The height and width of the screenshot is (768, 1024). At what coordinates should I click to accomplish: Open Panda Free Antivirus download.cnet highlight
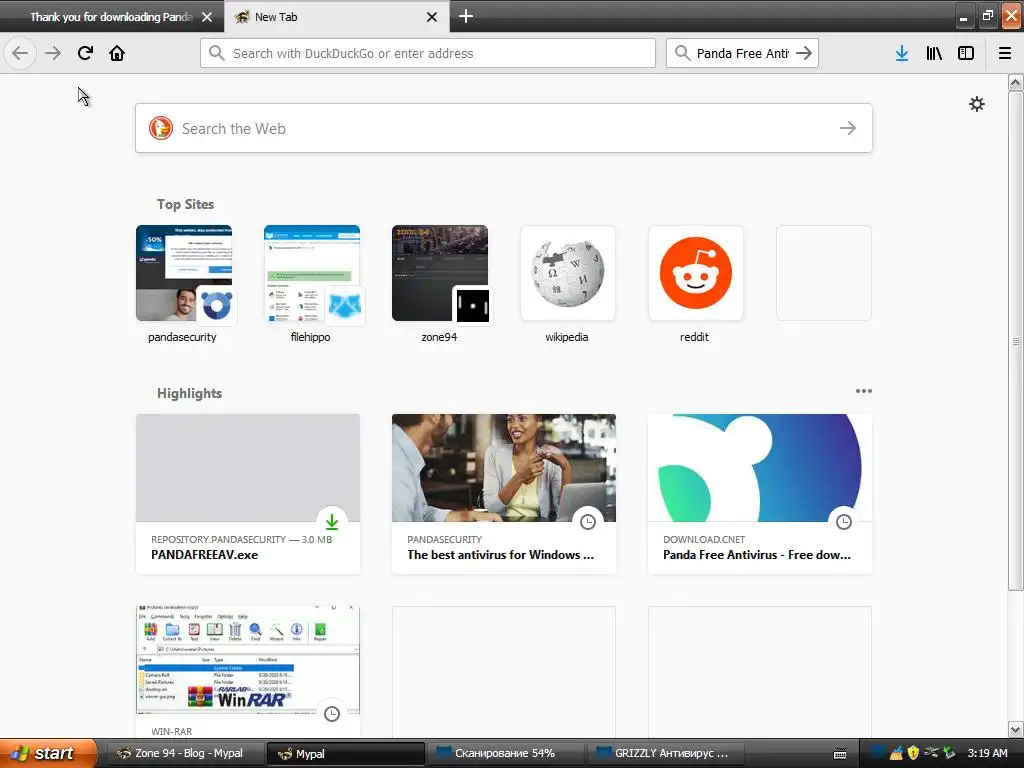point(760,494)
